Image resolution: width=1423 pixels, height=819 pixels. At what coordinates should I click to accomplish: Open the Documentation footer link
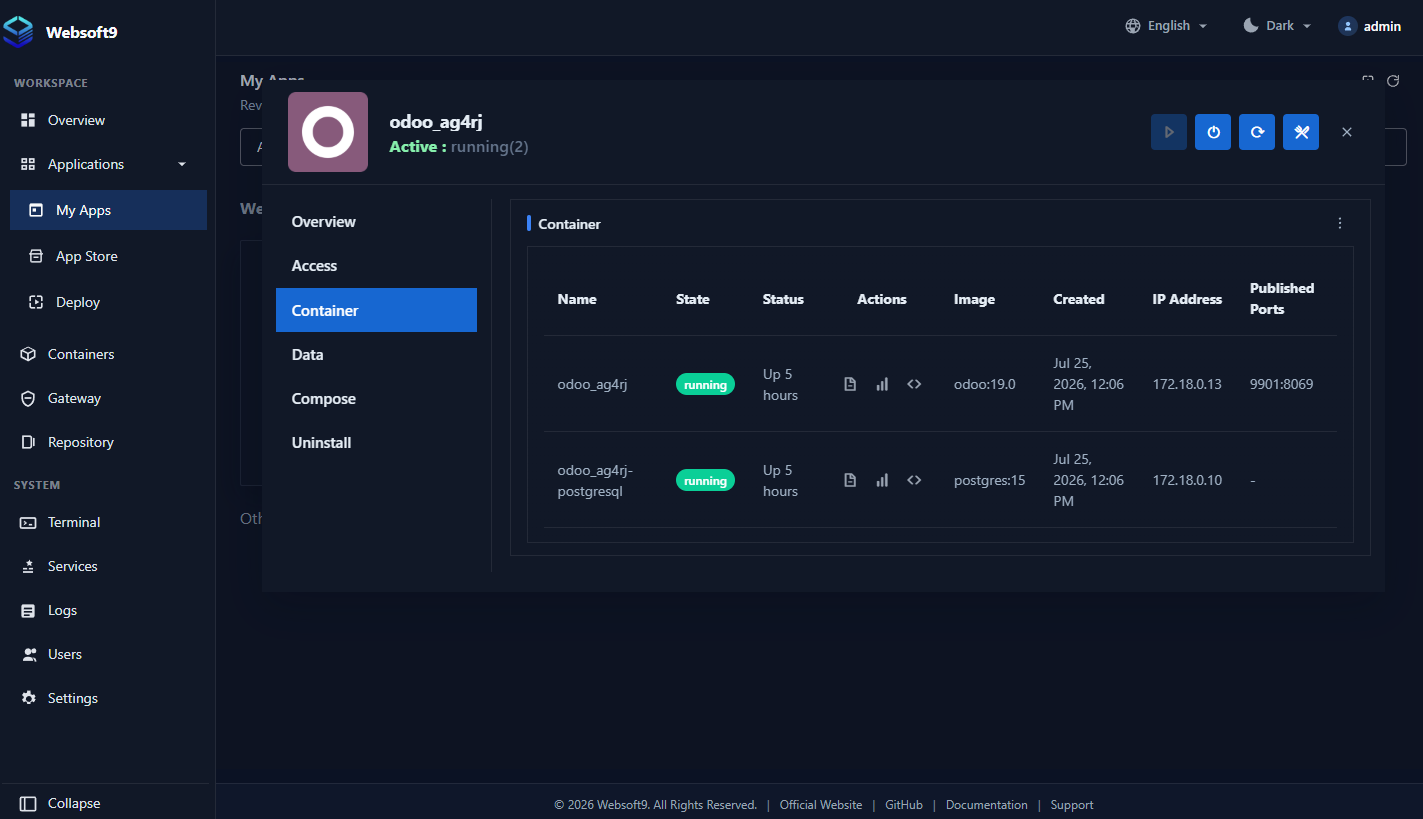(x=987, y=805)
